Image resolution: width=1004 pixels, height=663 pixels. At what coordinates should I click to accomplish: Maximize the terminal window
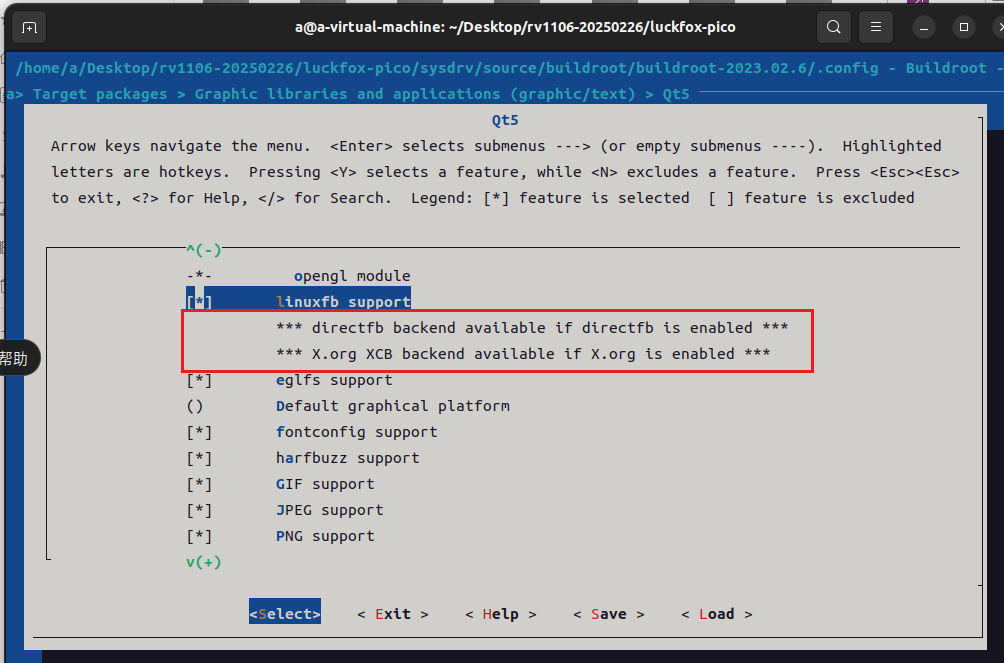tap(964, 28)
